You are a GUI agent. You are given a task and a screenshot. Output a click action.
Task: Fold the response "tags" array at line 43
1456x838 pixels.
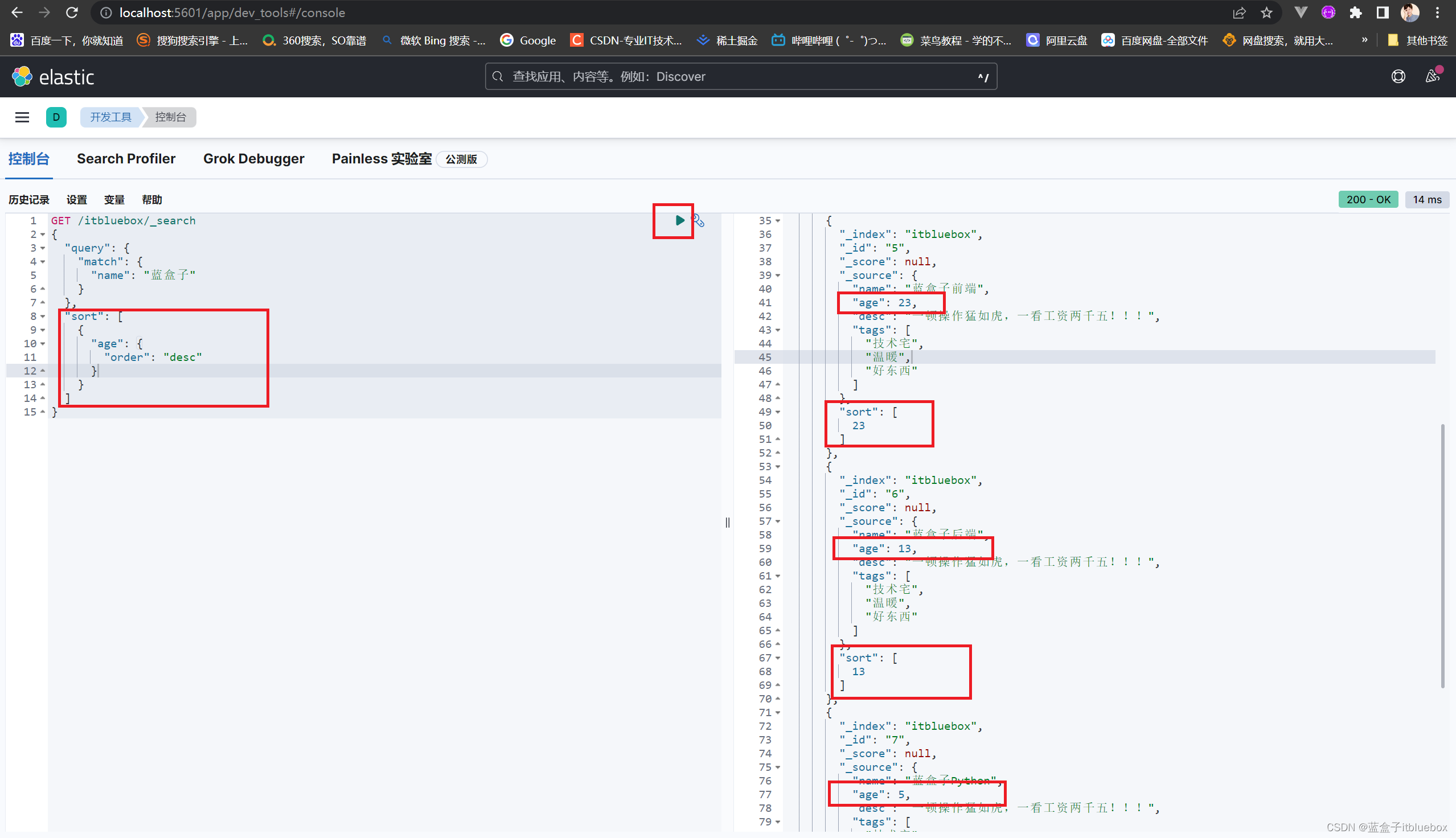click(x=777, y=330)
